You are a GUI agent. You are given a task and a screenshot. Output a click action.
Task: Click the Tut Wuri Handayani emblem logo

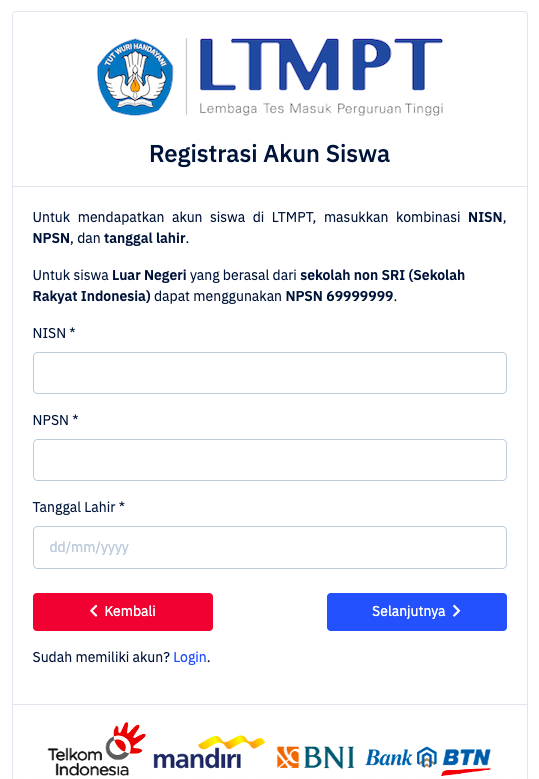pos(135,77)
